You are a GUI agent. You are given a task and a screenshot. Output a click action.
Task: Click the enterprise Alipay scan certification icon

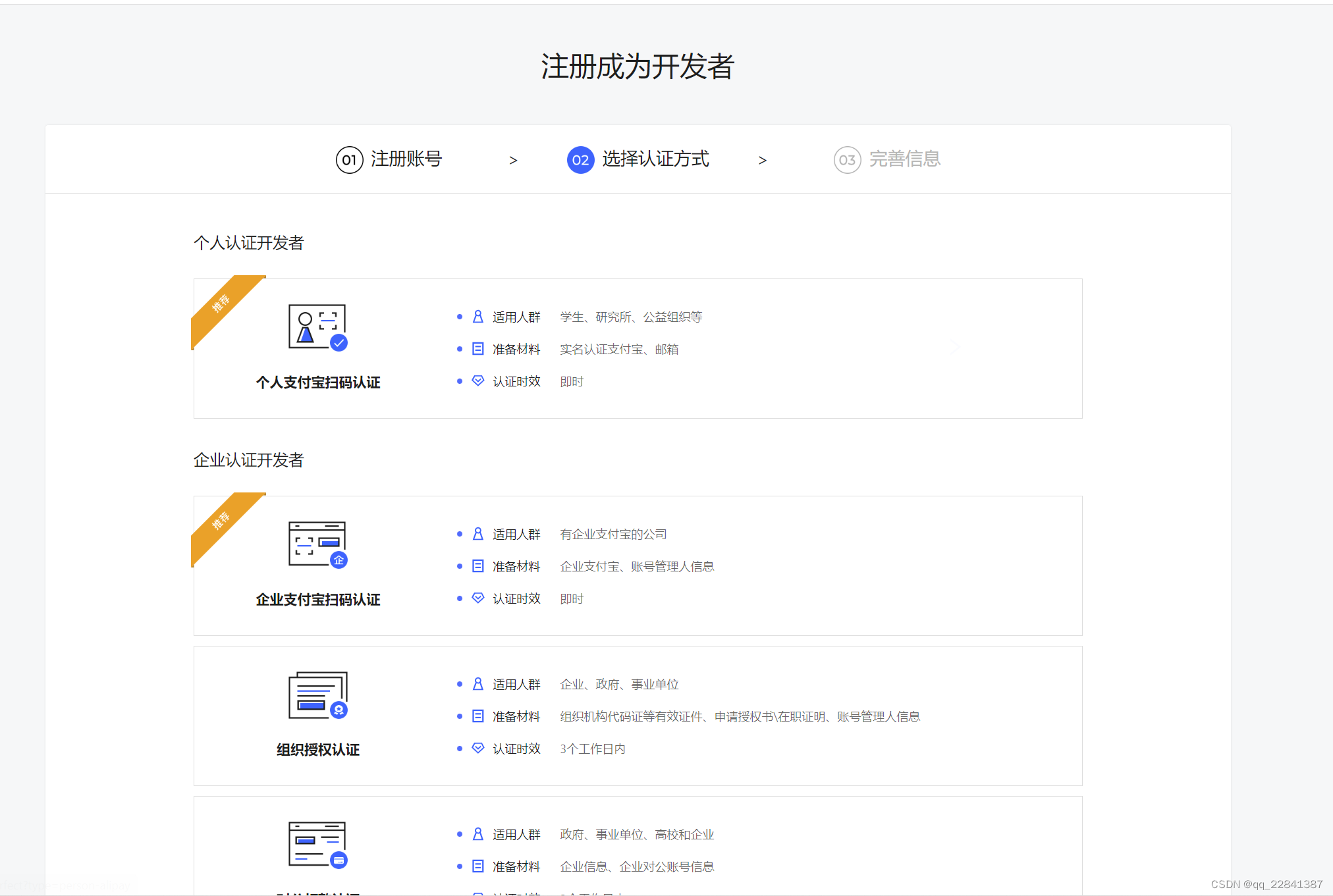tap(317, 544)
